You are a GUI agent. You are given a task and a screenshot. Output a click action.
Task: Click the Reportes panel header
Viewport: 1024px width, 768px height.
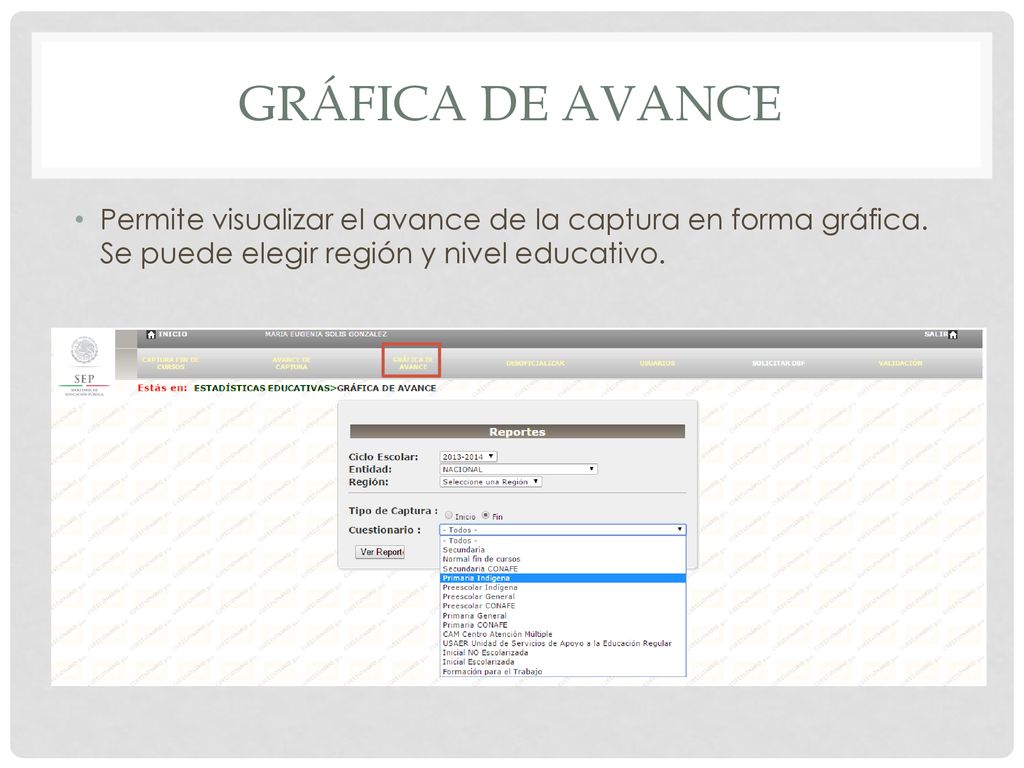517,432
